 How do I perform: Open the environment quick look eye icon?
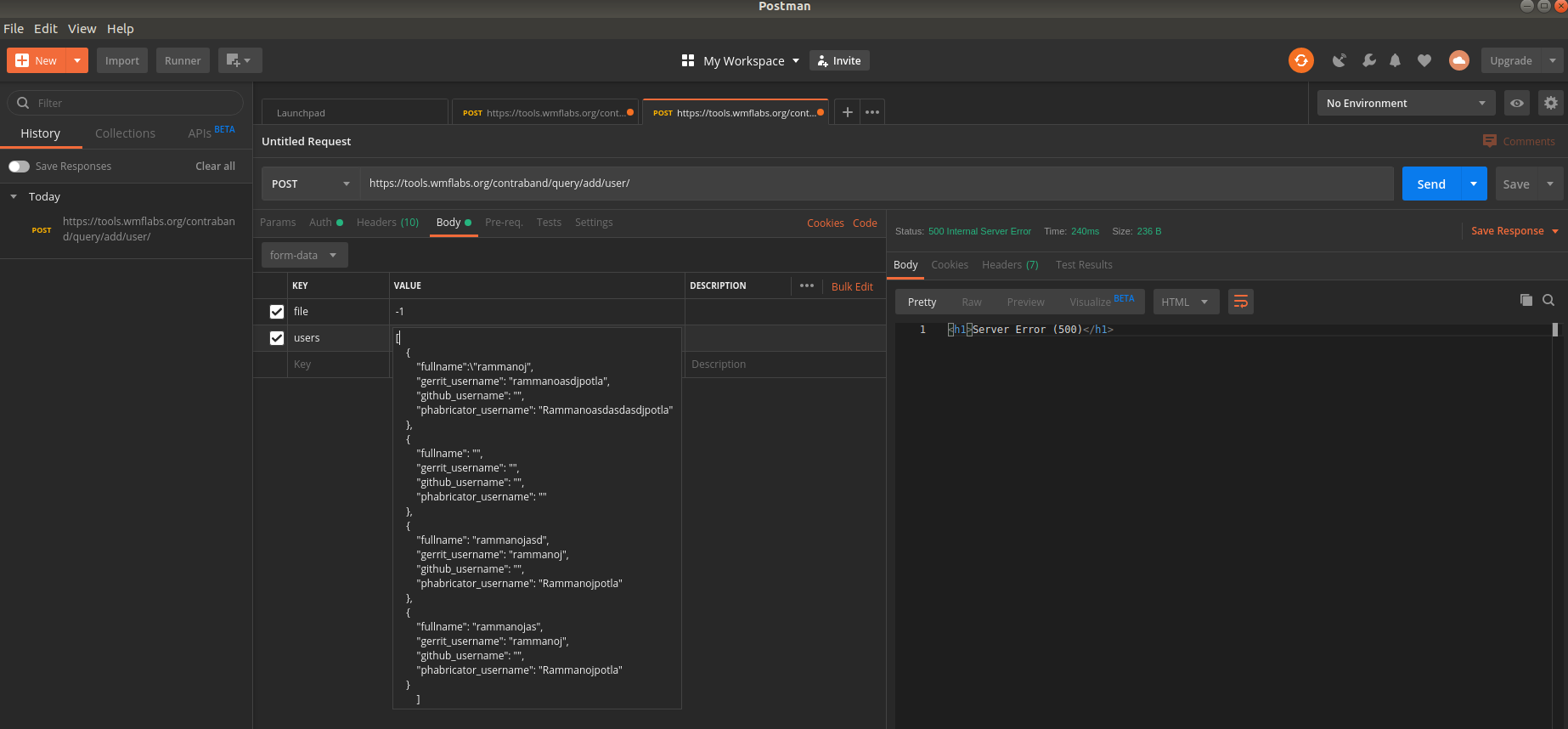point(1516,103)
